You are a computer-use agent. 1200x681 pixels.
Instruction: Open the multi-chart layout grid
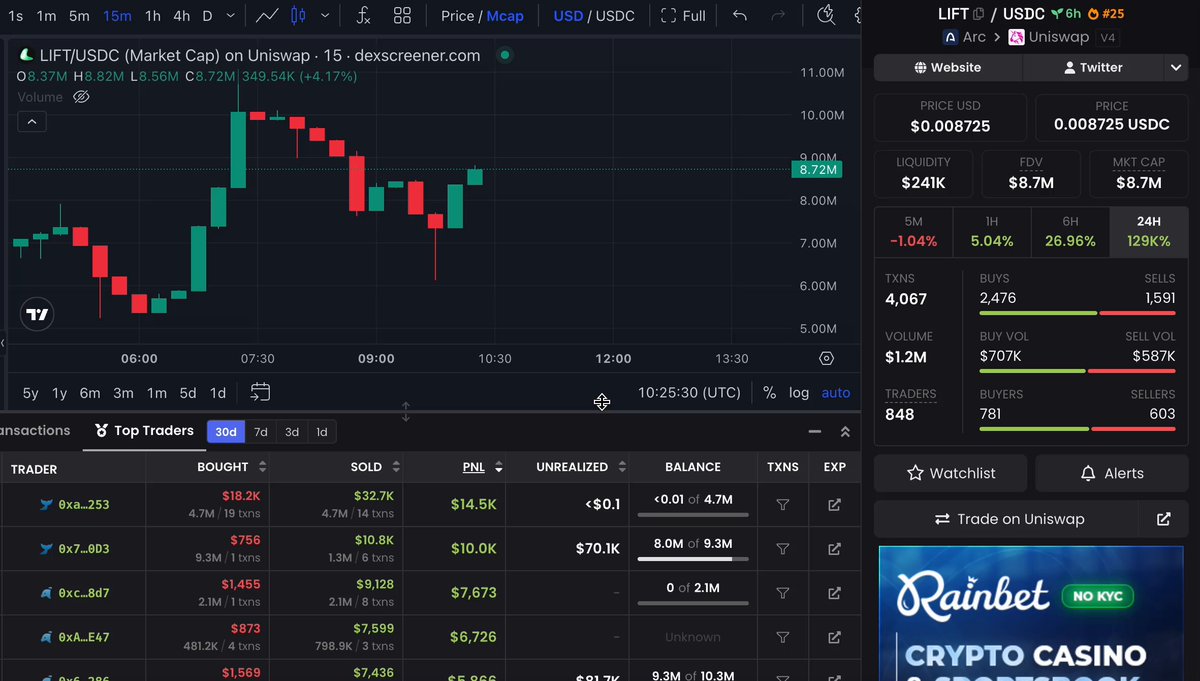[402, 16]
